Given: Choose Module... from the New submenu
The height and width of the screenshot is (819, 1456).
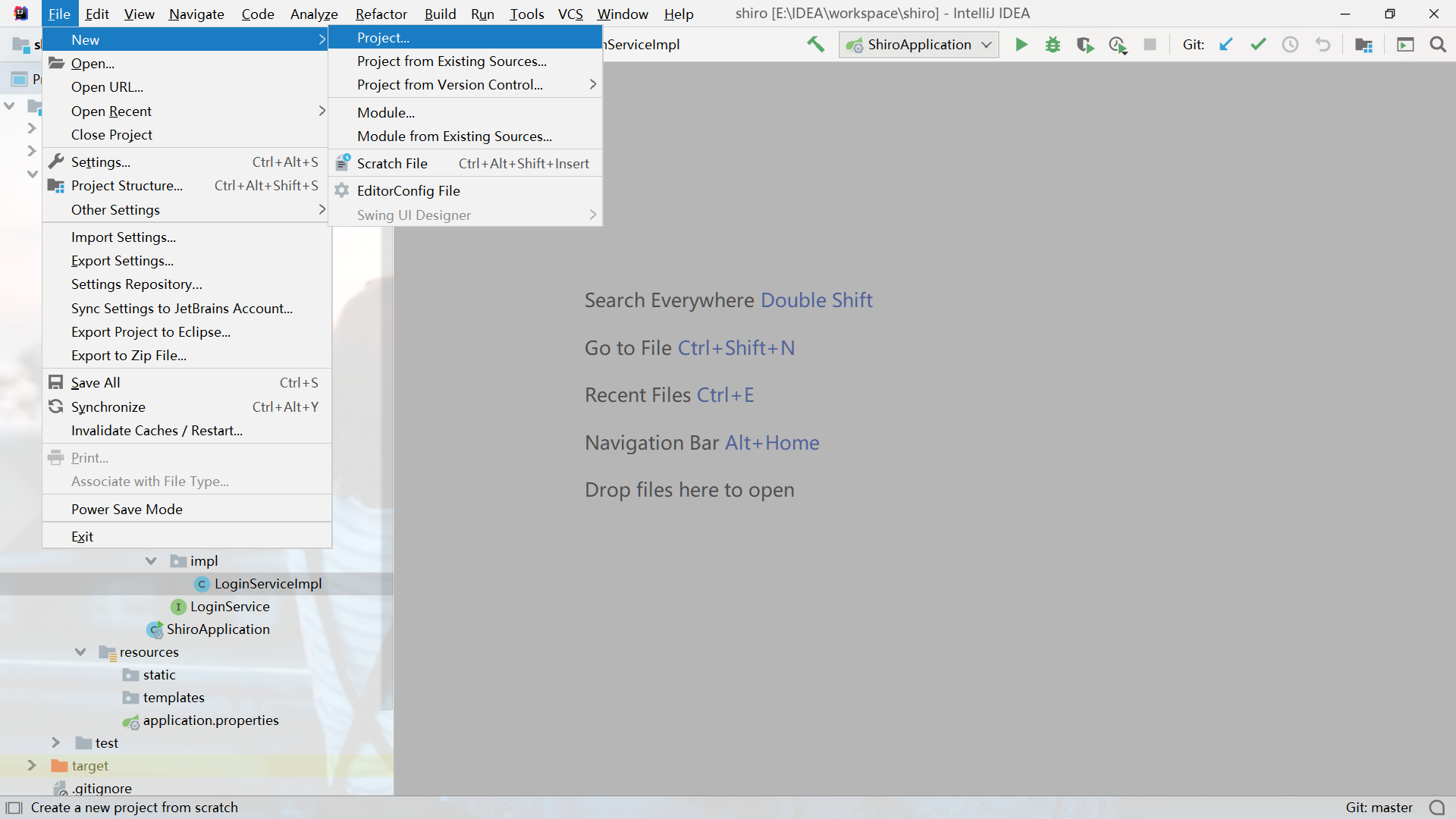Looking at the screenshot, I should pos(466,112).
